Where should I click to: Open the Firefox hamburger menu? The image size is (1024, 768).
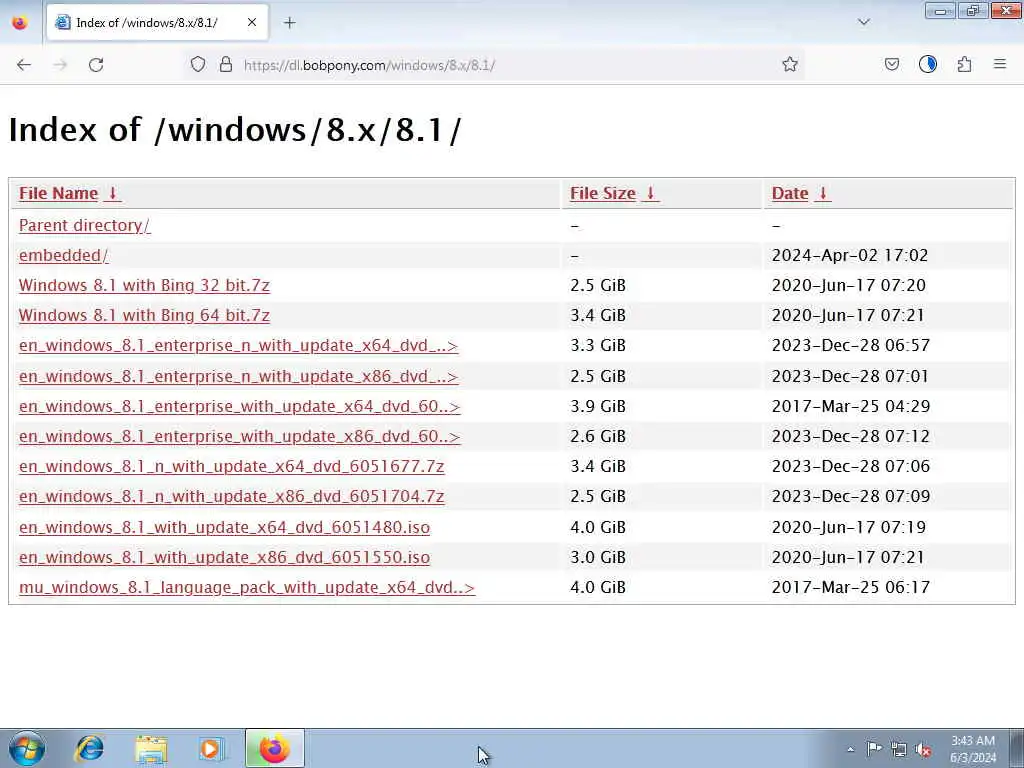pyautogui.click(x=1000, y=64)
